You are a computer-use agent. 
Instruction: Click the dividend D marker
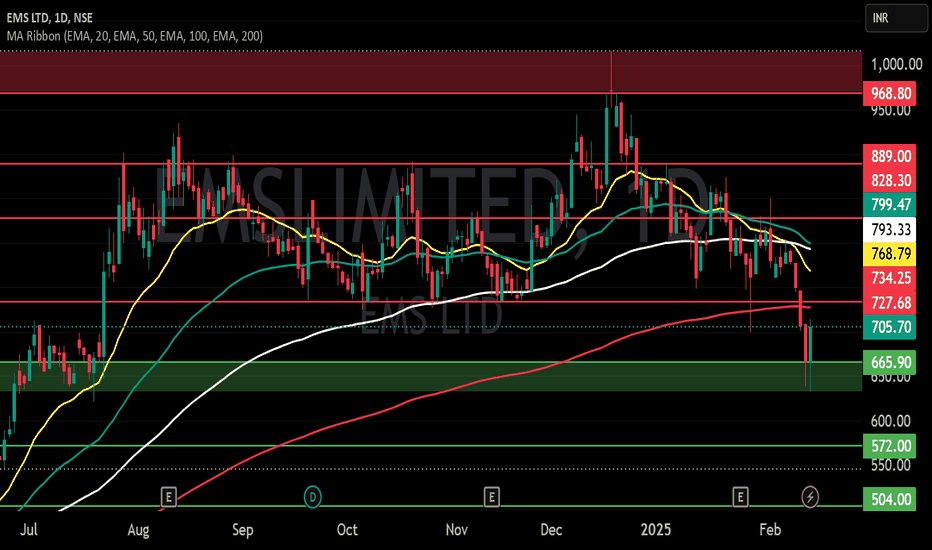tap(313, 496)
